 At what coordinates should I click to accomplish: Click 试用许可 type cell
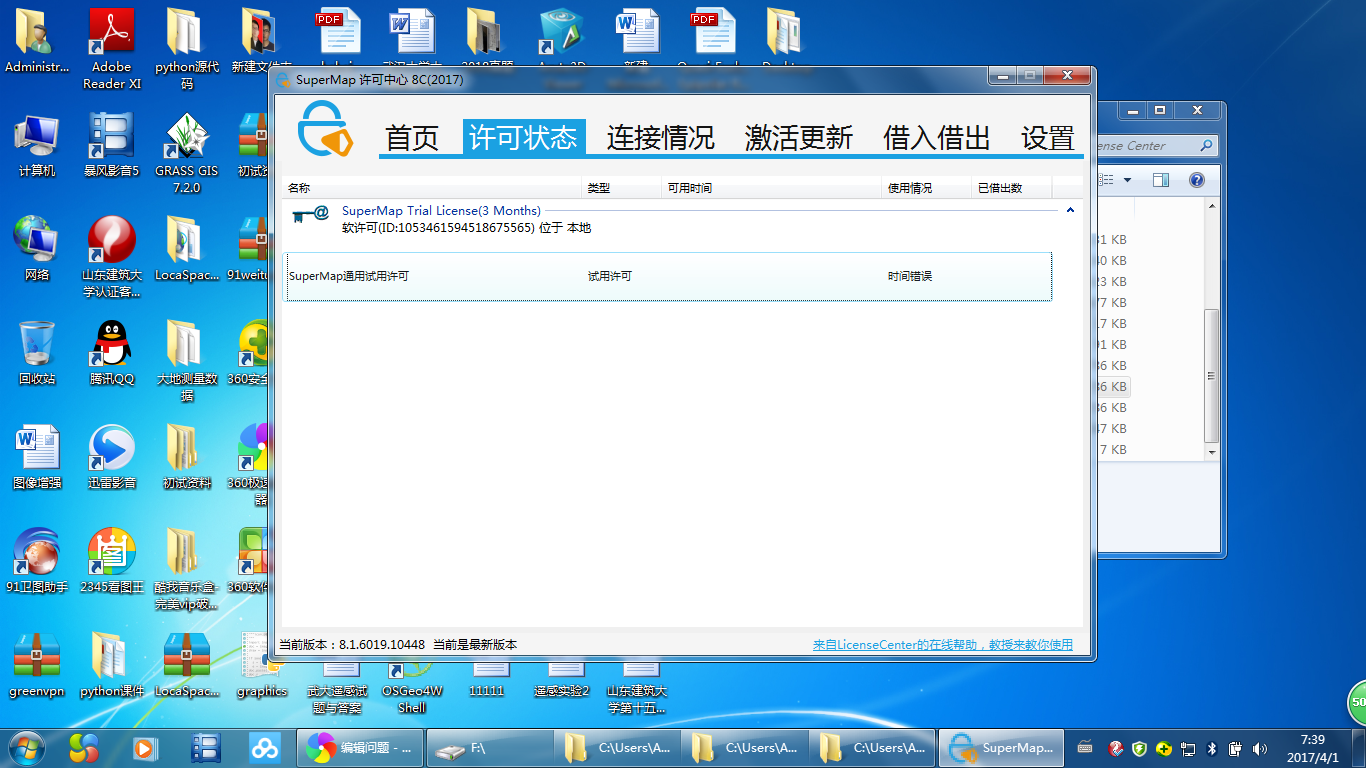(610, 276)
